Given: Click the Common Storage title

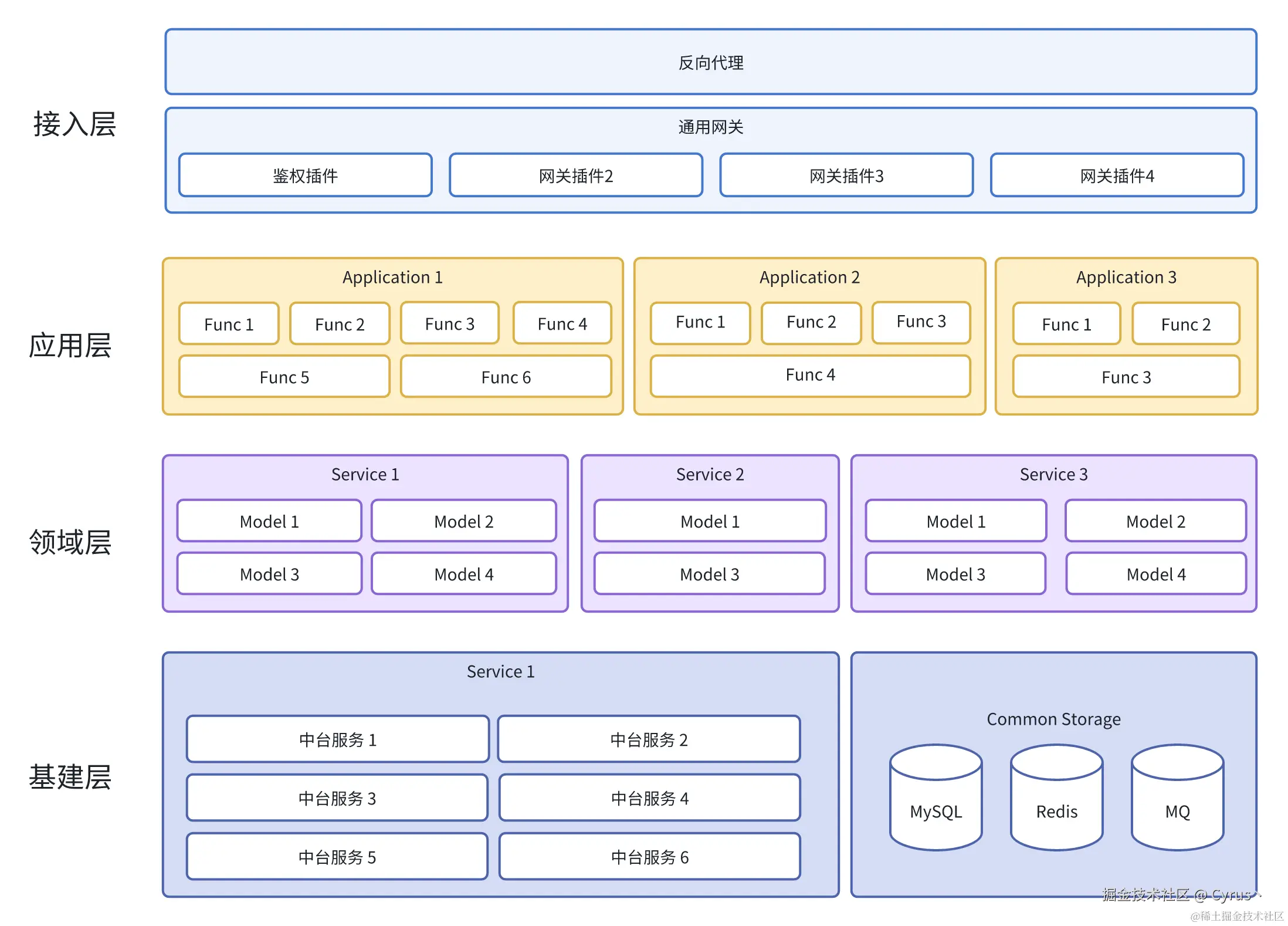Looking at the screenshot, I should (1053, 719).
